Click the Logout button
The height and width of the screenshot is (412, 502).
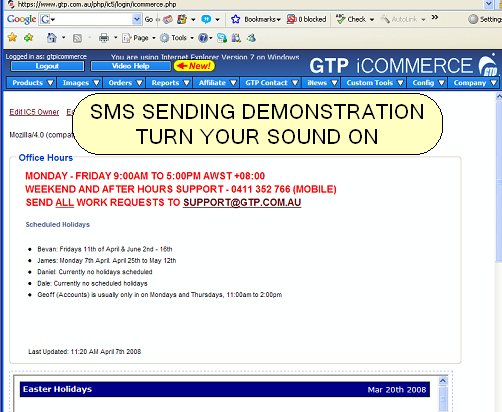(x=47, y=66)
